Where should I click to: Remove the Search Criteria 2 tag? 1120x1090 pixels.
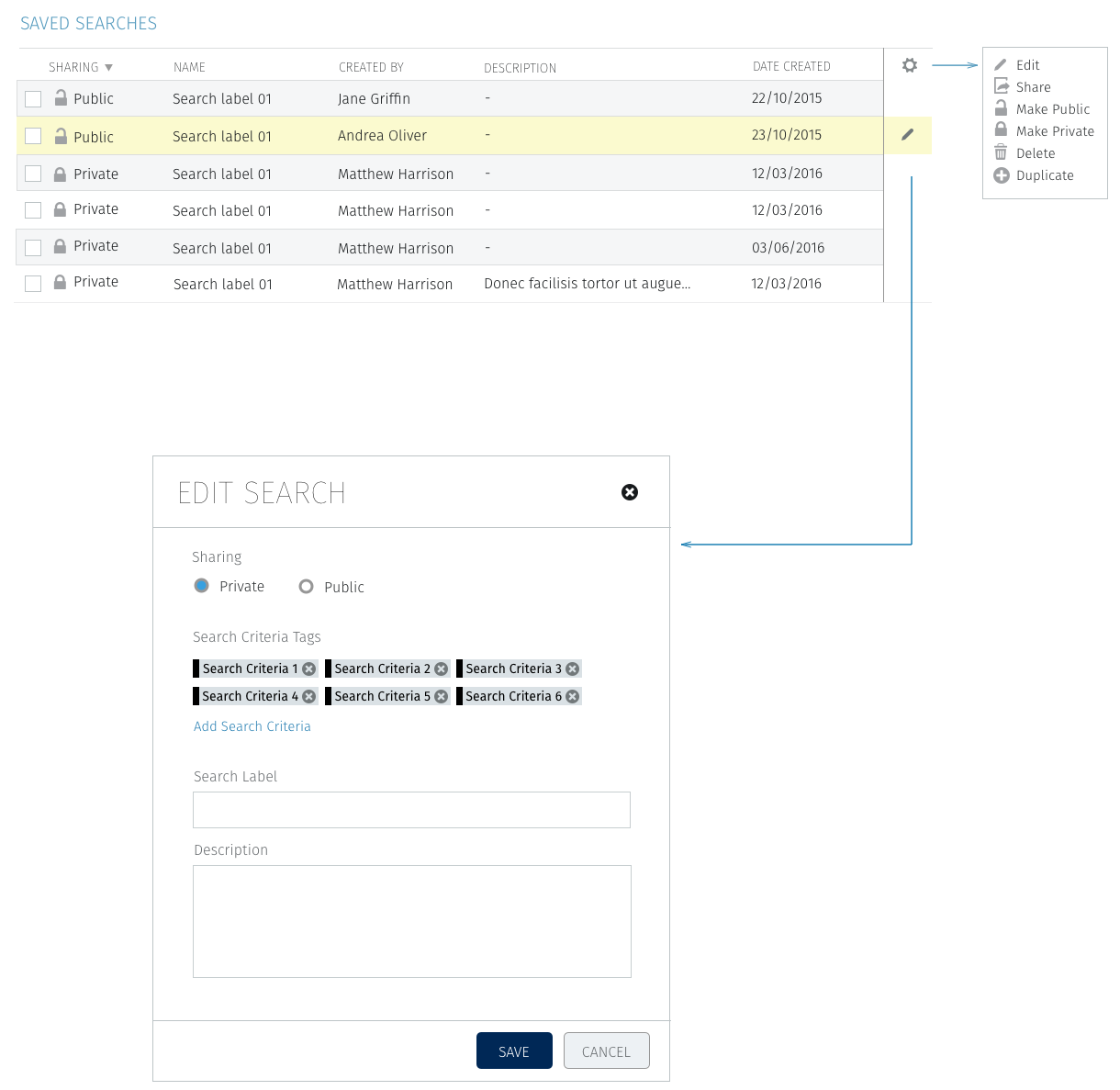(x=441, y=669)
